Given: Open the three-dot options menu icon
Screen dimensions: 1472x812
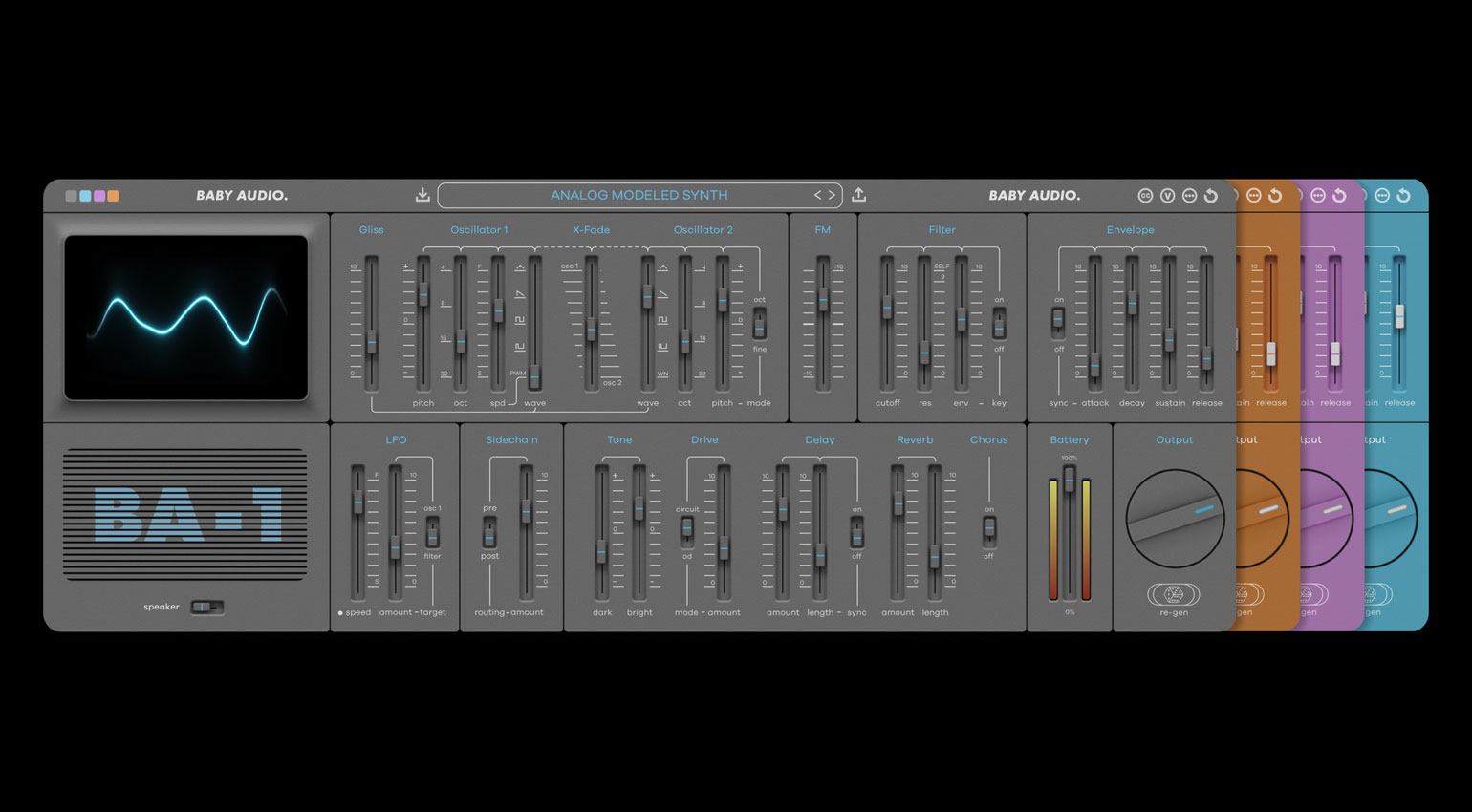Looking at the screenshot, I should [1190, 195].
